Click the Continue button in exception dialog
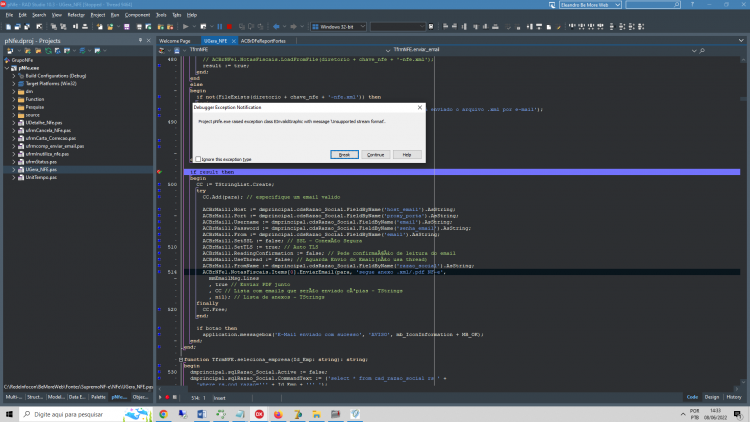Screen dimensions: 750x422 pyautogui.click(x=375, y=155)
